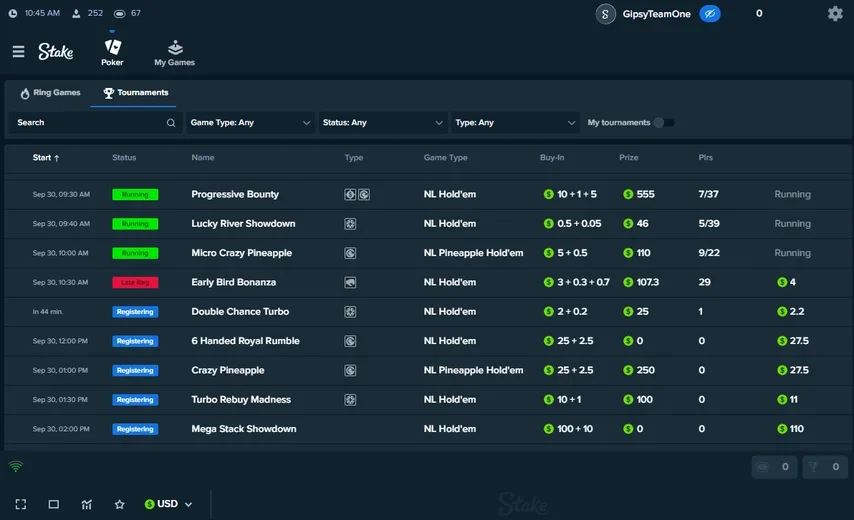Click the 2.2 buy-in on Double Chance Turbo

[790, 312]
